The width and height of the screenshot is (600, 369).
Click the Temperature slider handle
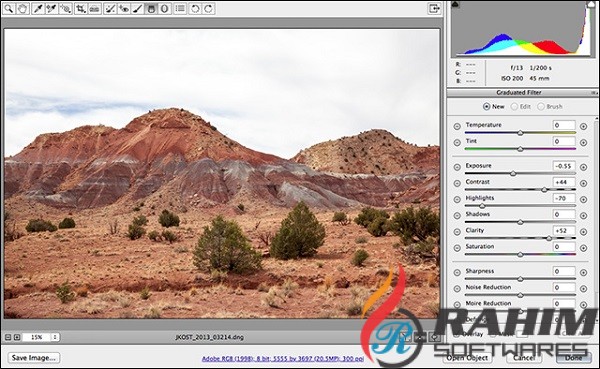point(520,132)
